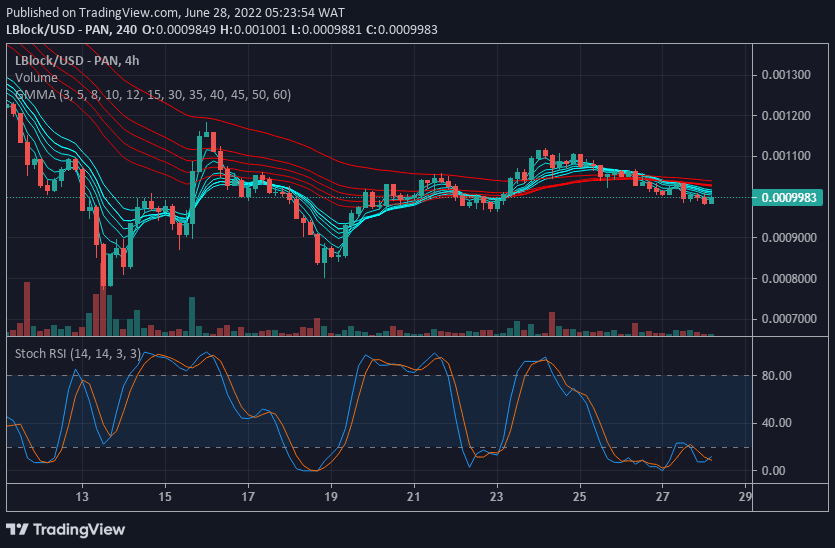Click the 0.0008000 price axis label

[789, 279]
